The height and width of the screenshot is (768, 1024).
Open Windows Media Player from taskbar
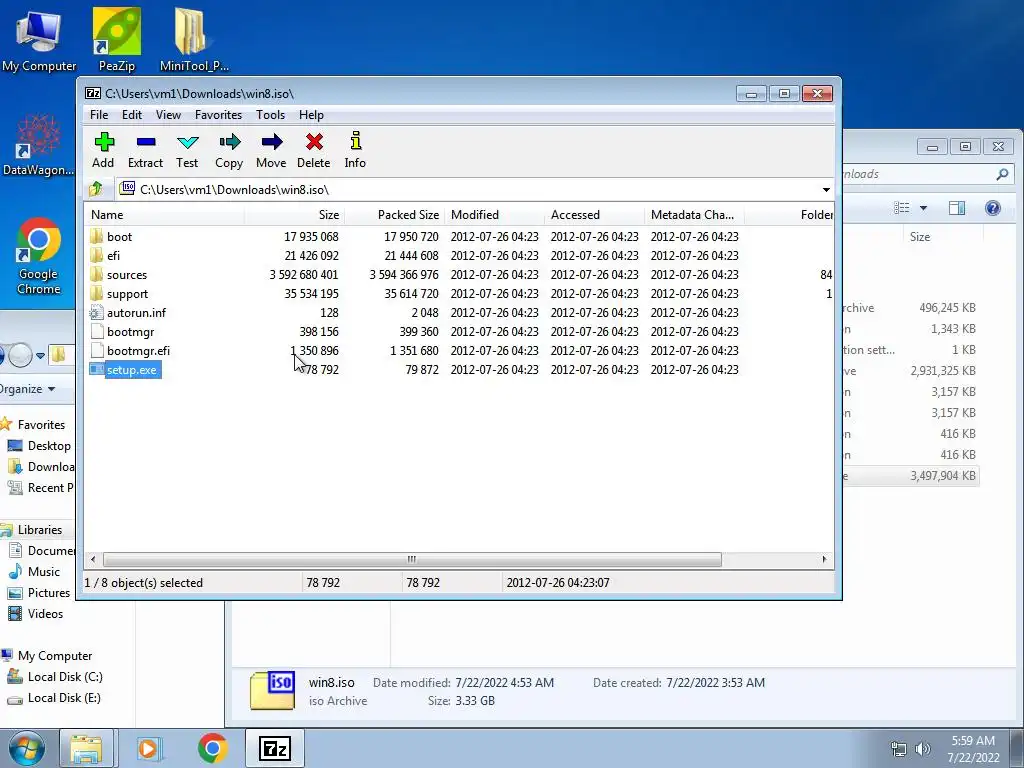[149, 748]
